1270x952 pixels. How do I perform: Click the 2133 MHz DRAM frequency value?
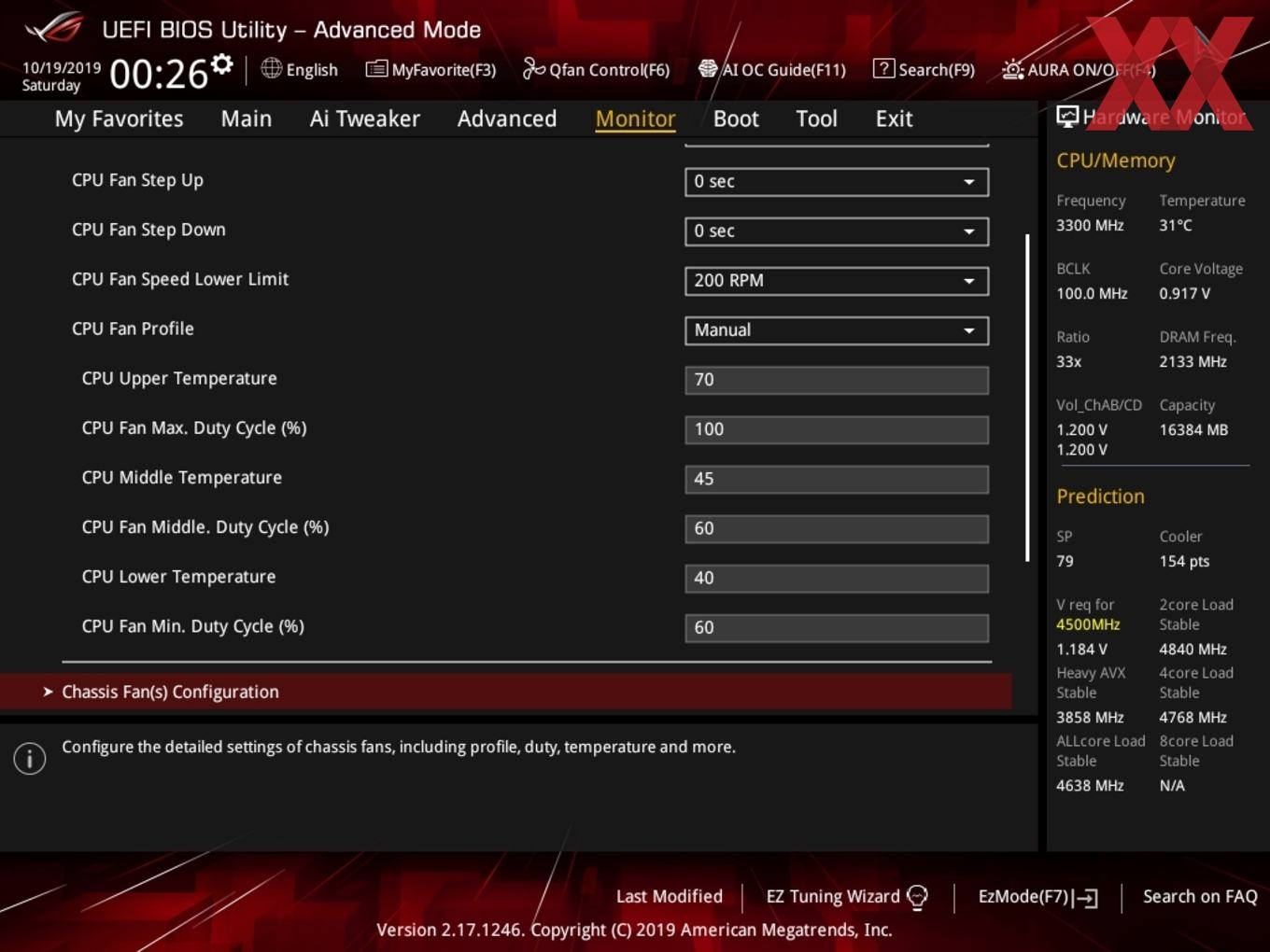1192,361
